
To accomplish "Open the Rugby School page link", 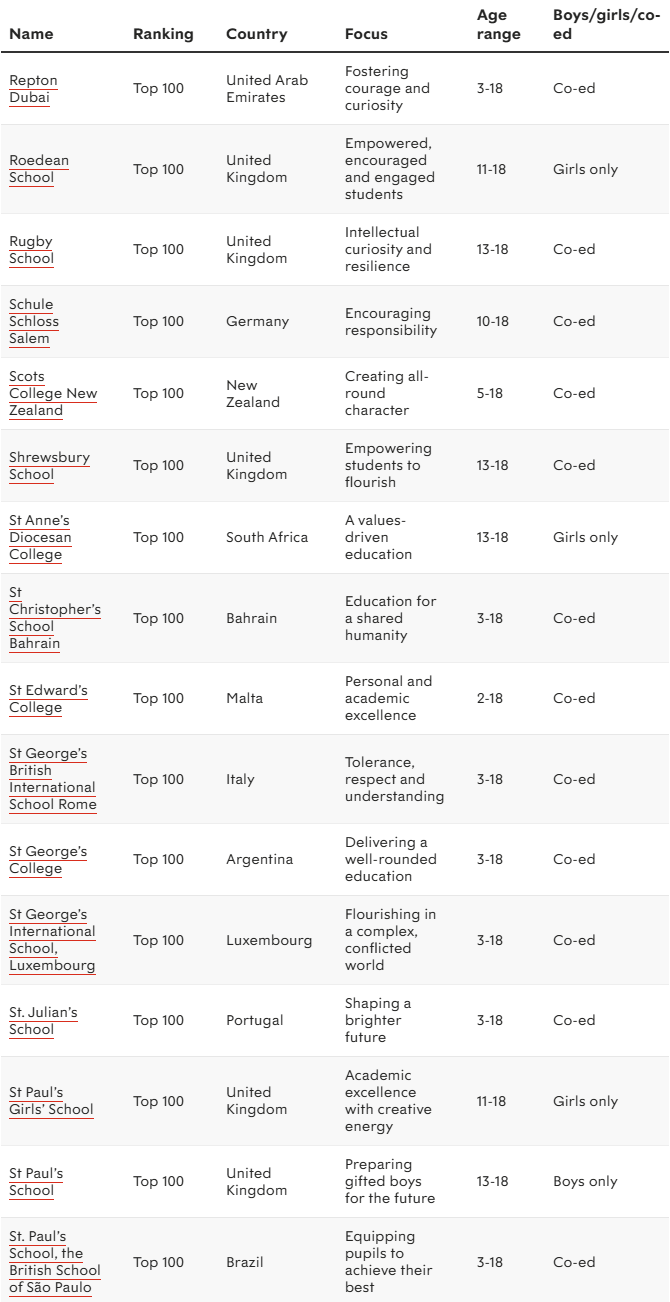I will point(31,250).
